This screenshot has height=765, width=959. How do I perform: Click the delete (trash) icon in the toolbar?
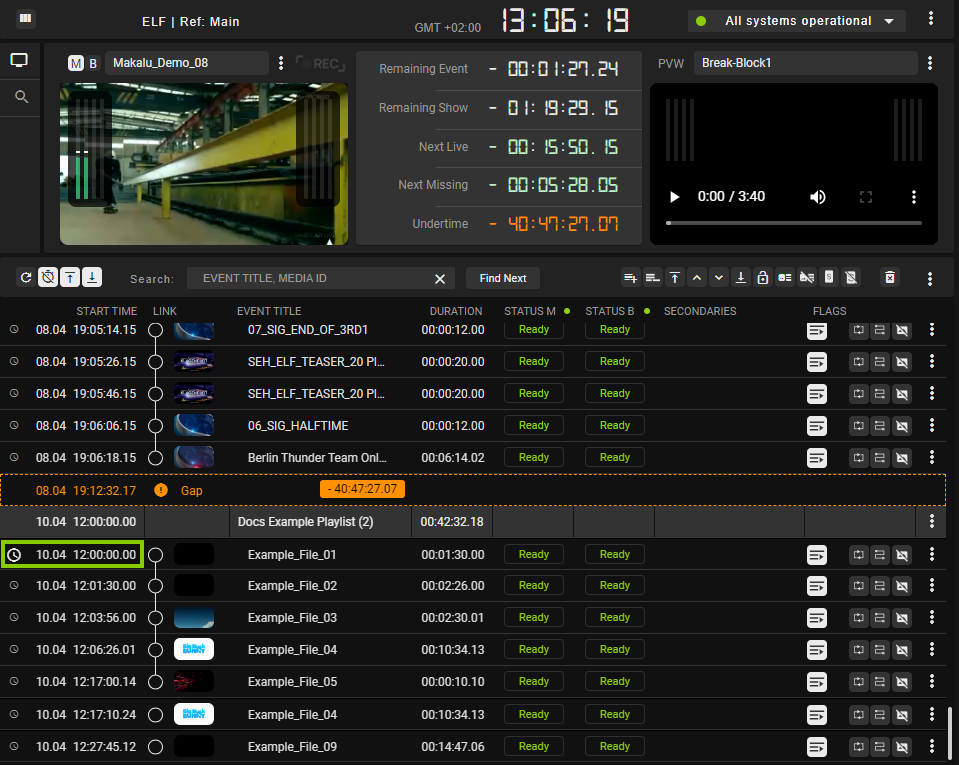(x=890, y=277)
